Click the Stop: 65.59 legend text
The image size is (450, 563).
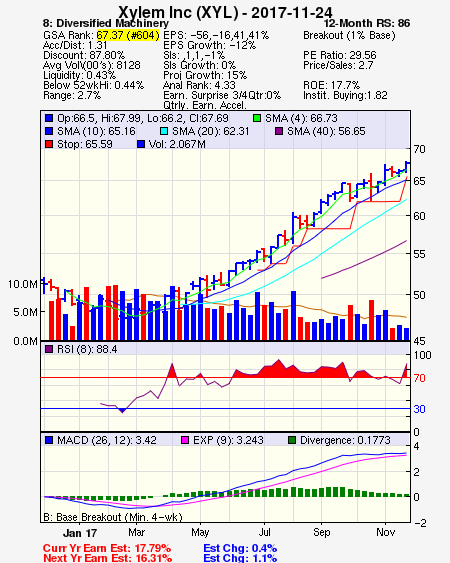[x=85, y=144]
